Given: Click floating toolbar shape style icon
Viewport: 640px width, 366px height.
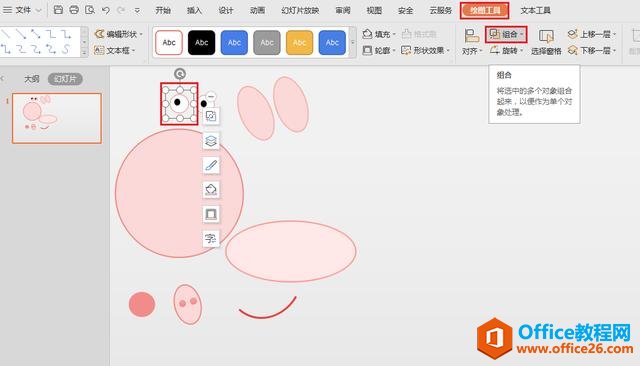Looking at the screenshot, I should coord(211,116).
